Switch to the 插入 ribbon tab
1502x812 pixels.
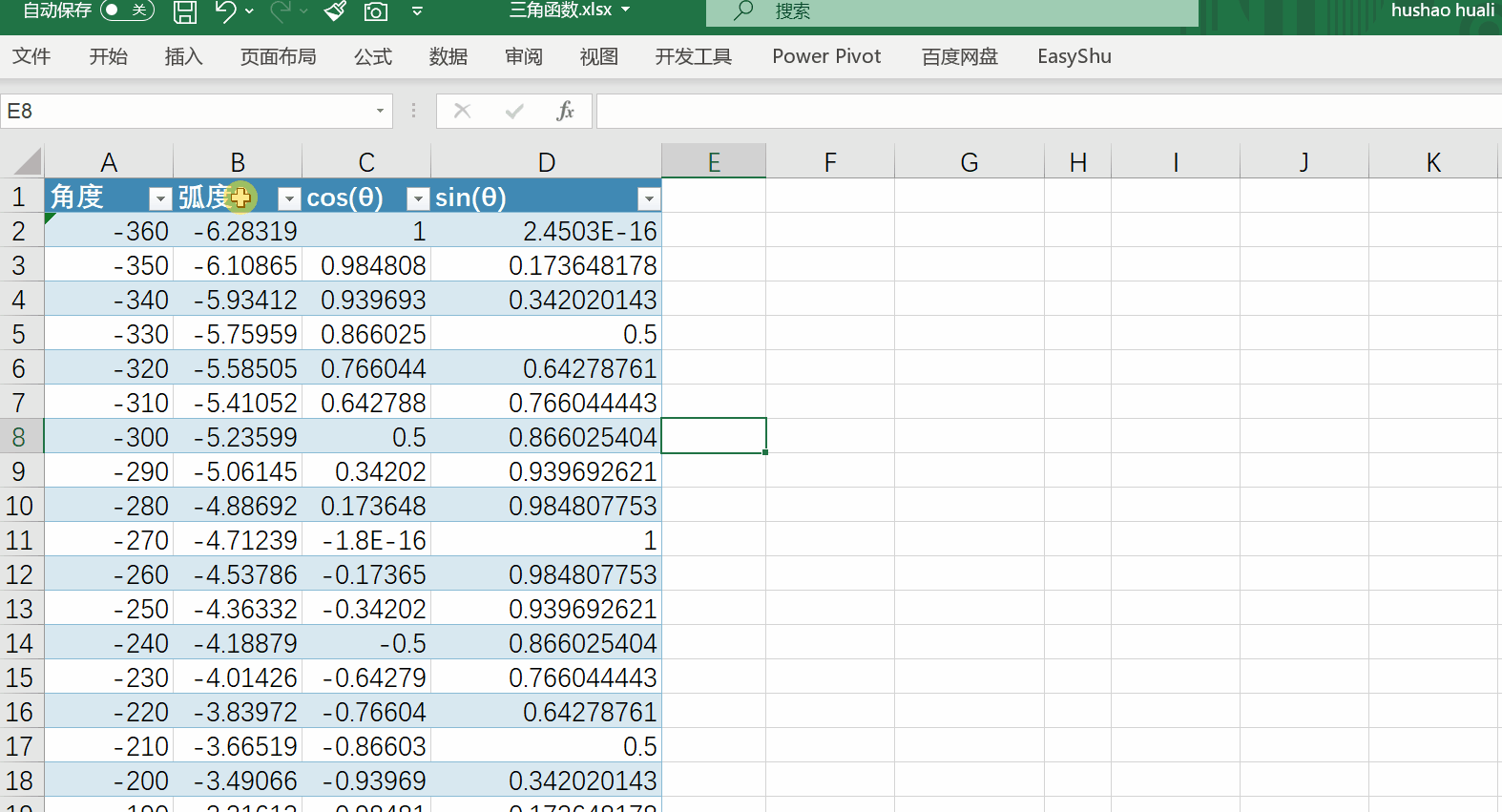click(x=183, y=56)
